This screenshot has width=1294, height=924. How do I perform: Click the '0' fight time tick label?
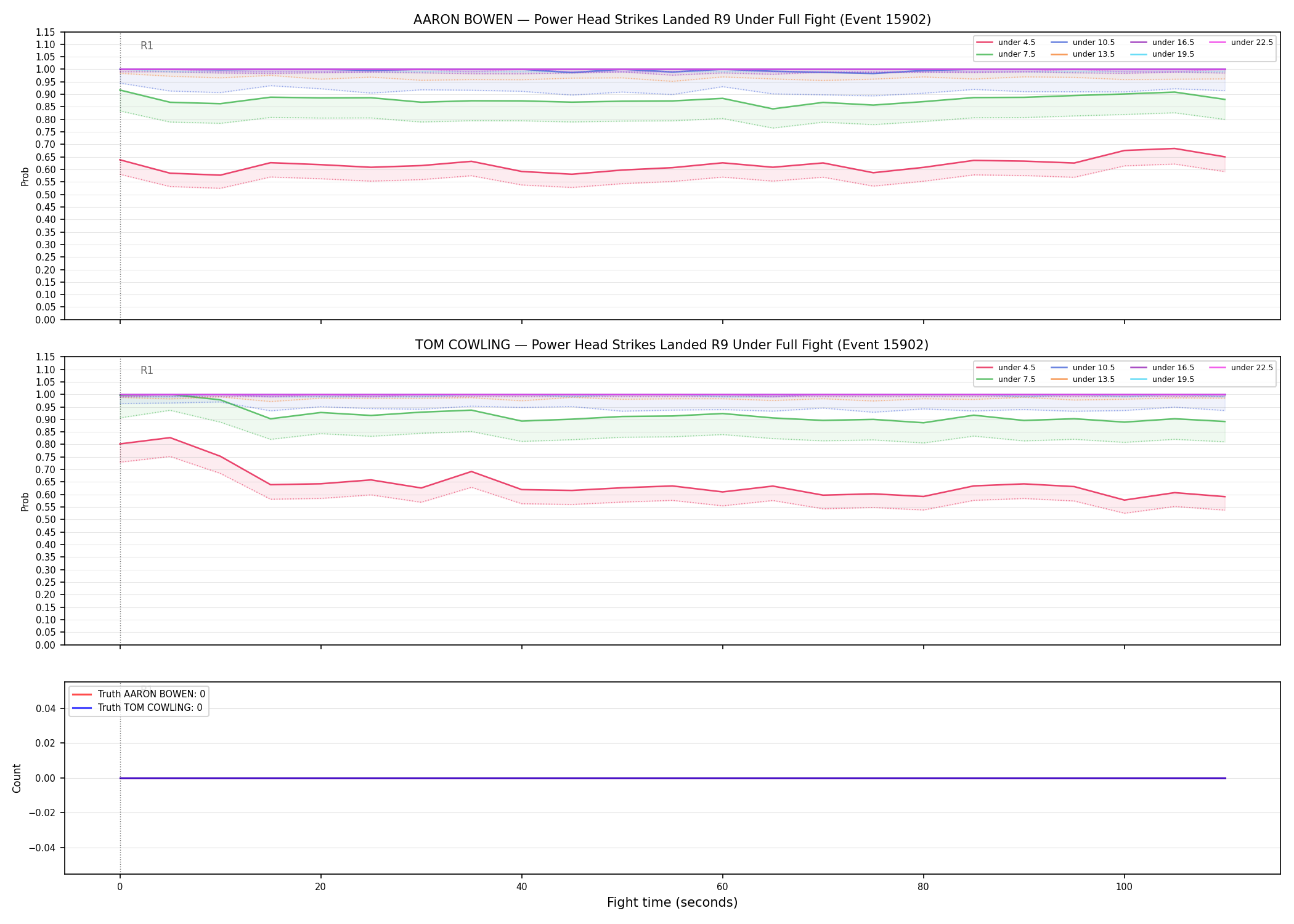point(120,887)
